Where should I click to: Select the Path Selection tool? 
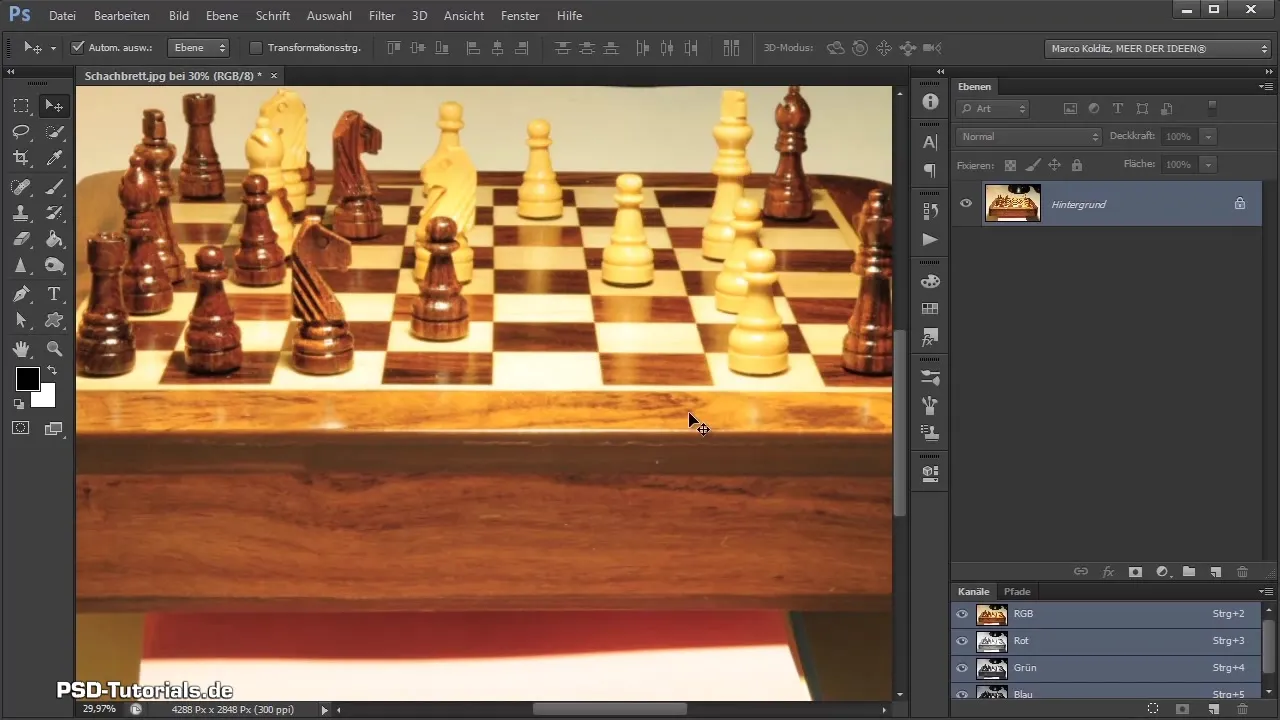pyautogui.click(x=21, y=320)
